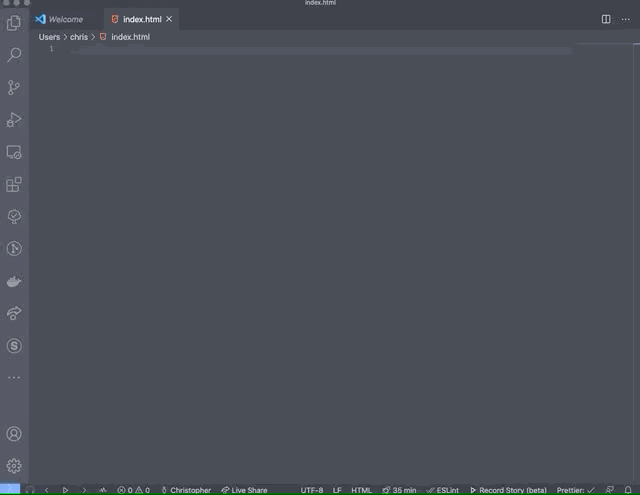Open the editor More Actions ellipsis

click(626, 19)
